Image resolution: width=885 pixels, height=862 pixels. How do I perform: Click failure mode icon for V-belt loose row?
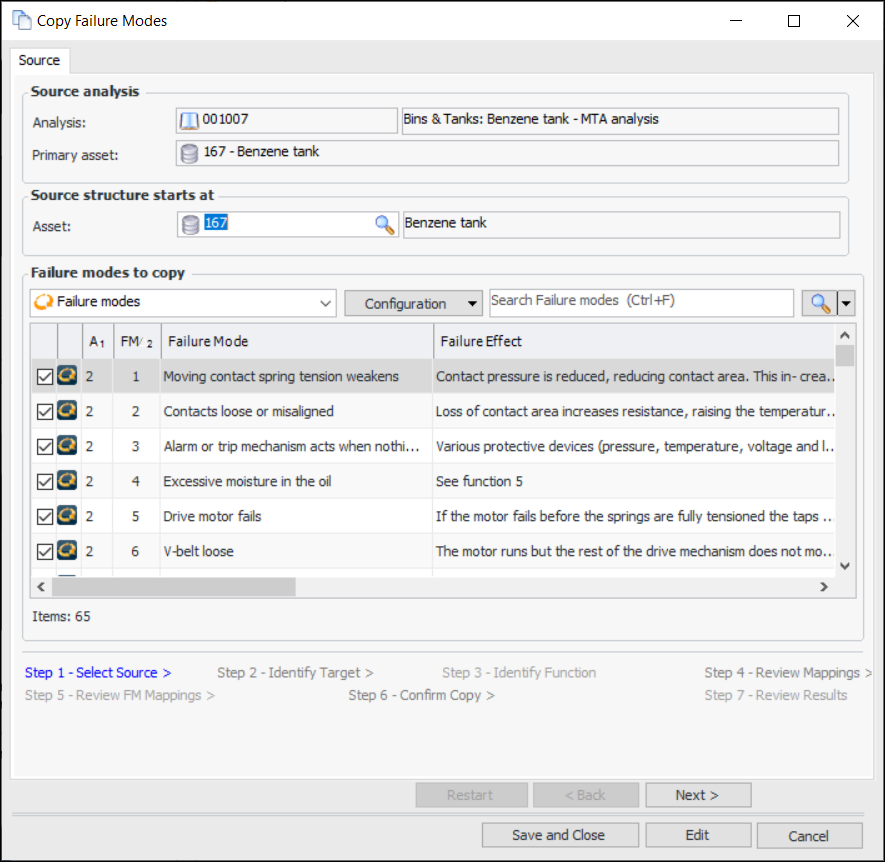pyautogui.click(x=67, y=551)
